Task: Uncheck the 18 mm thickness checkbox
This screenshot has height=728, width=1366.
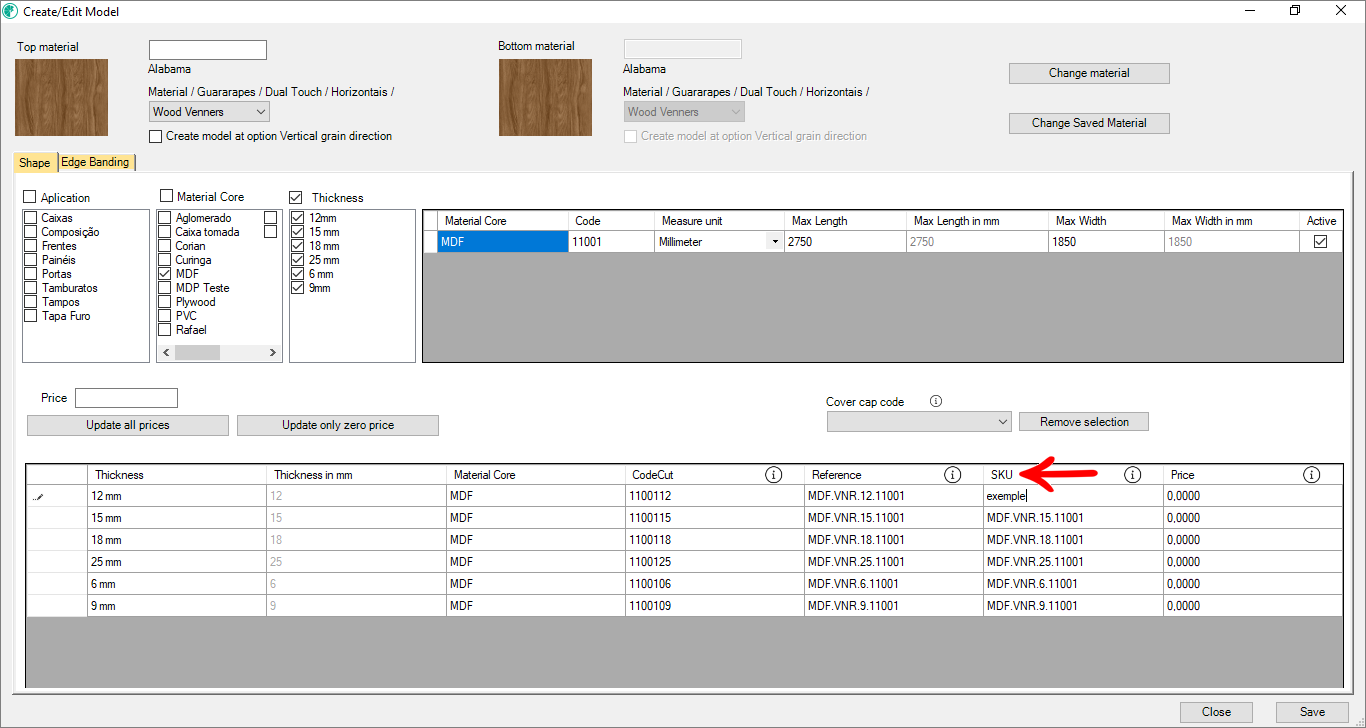Action: 297,246
